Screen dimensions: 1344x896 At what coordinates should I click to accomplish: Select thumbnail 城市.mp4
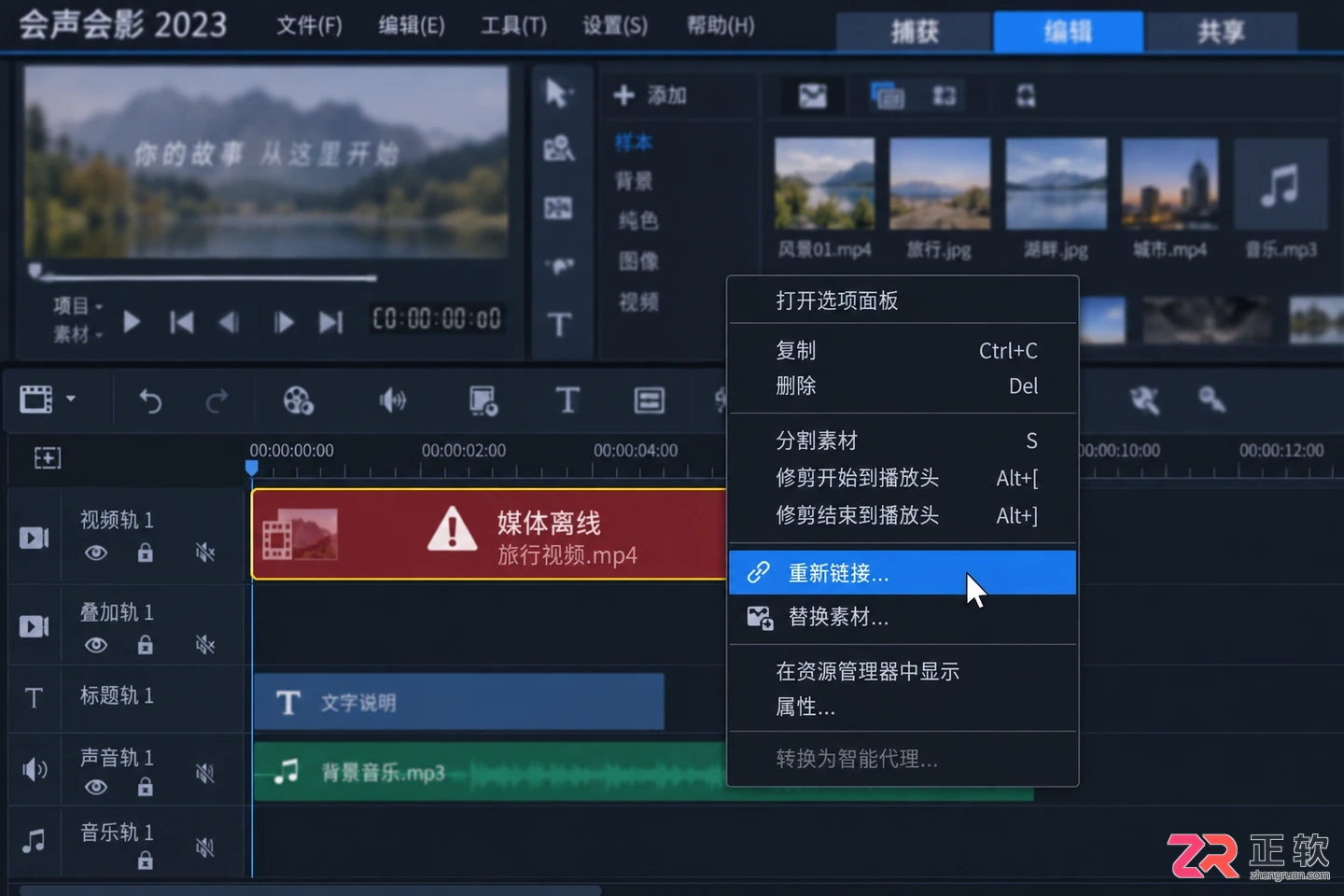tap(1169, 183)
